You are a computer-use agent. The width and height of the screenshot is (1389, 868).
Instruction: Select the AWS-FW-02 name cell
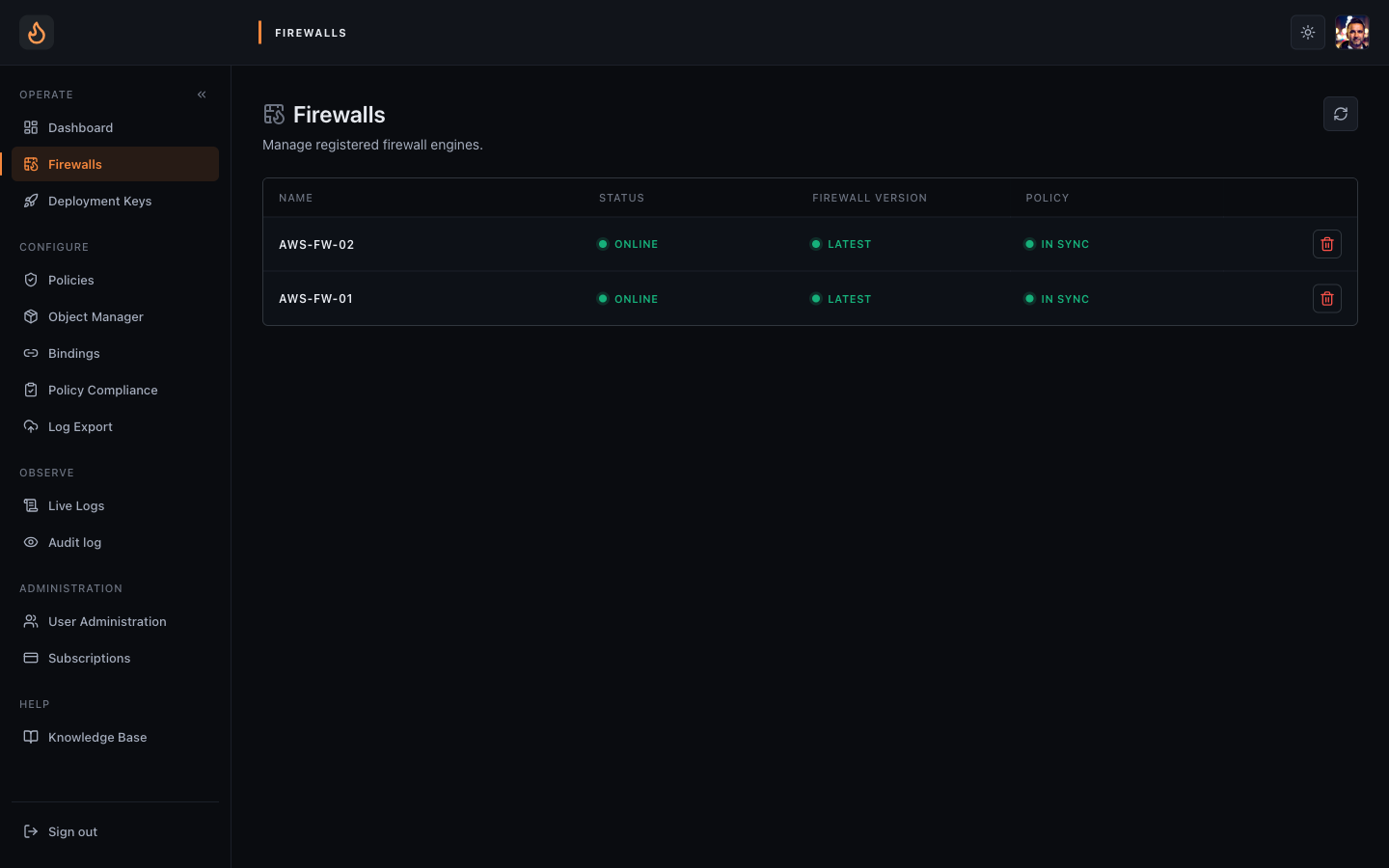[x=316, y=245]
